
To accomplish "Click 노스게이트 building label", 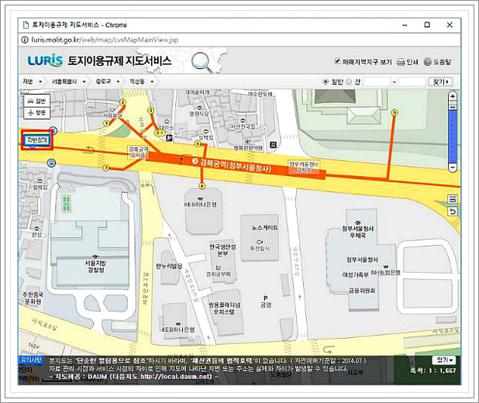I will coord(265,228).
